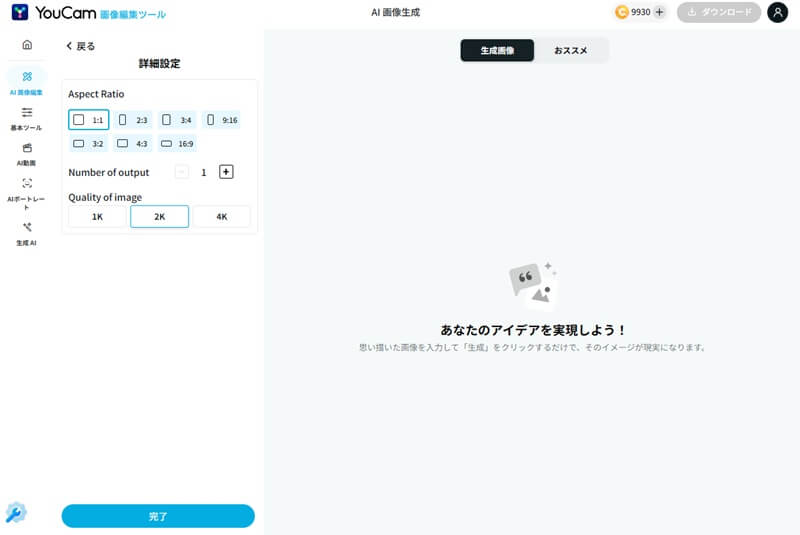Click the wrench icon at bottom left
This screenshot has height=535, width=800.
(16, 513)
